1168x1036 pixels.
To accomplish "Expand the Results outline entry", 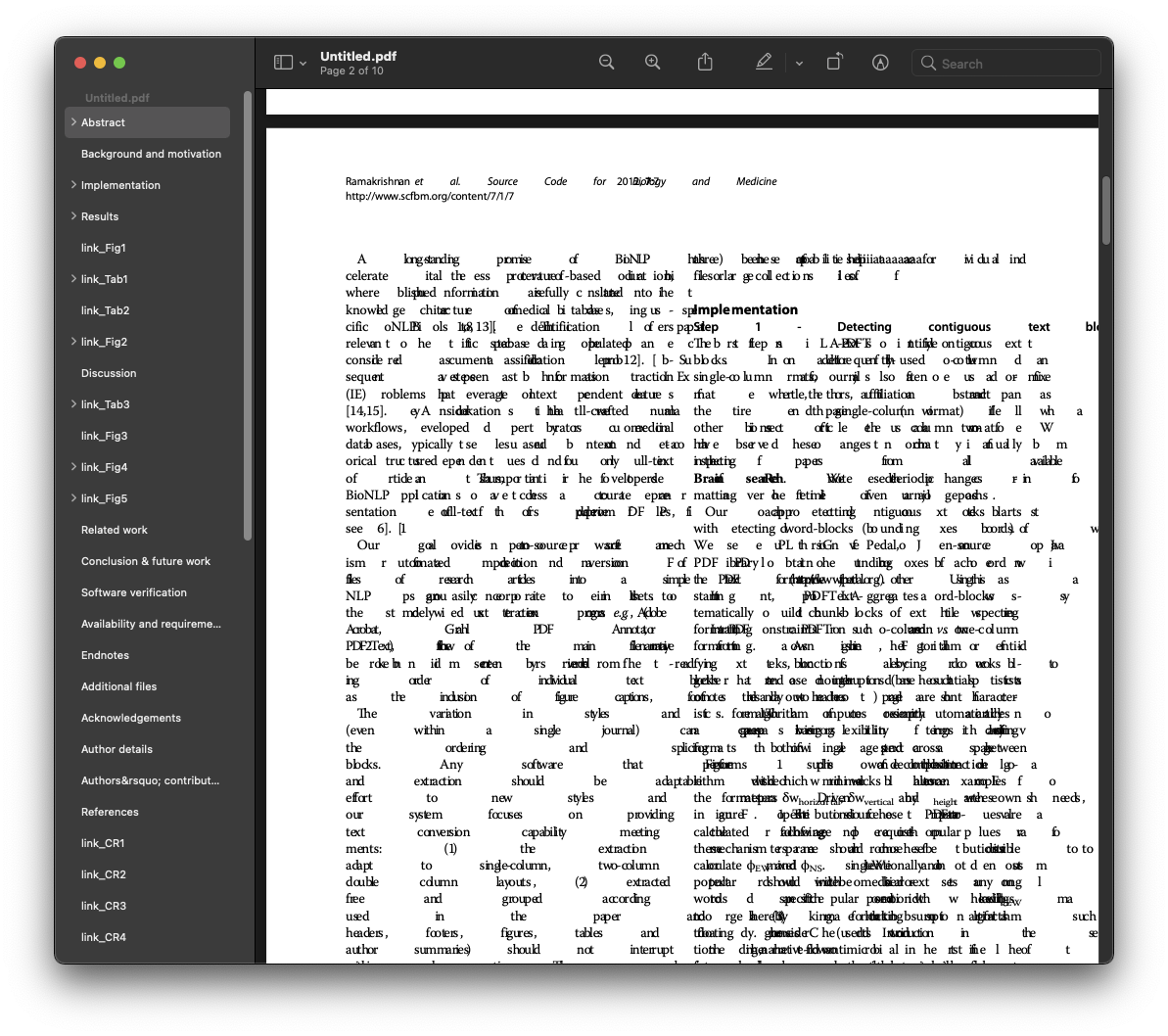I will point(73,216).
